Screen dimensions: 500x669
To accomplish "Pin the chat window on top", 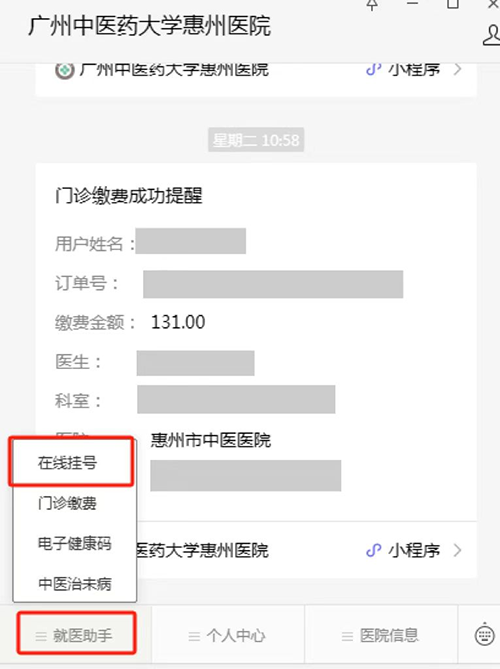I will (372, 4).
